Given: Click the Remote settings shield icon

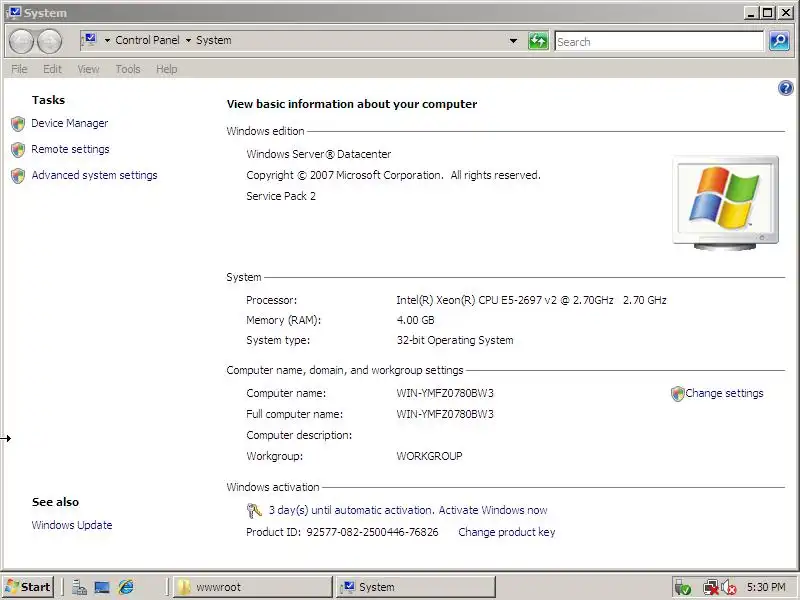Looking at the screenshot, I should click(x=18, y=149).
